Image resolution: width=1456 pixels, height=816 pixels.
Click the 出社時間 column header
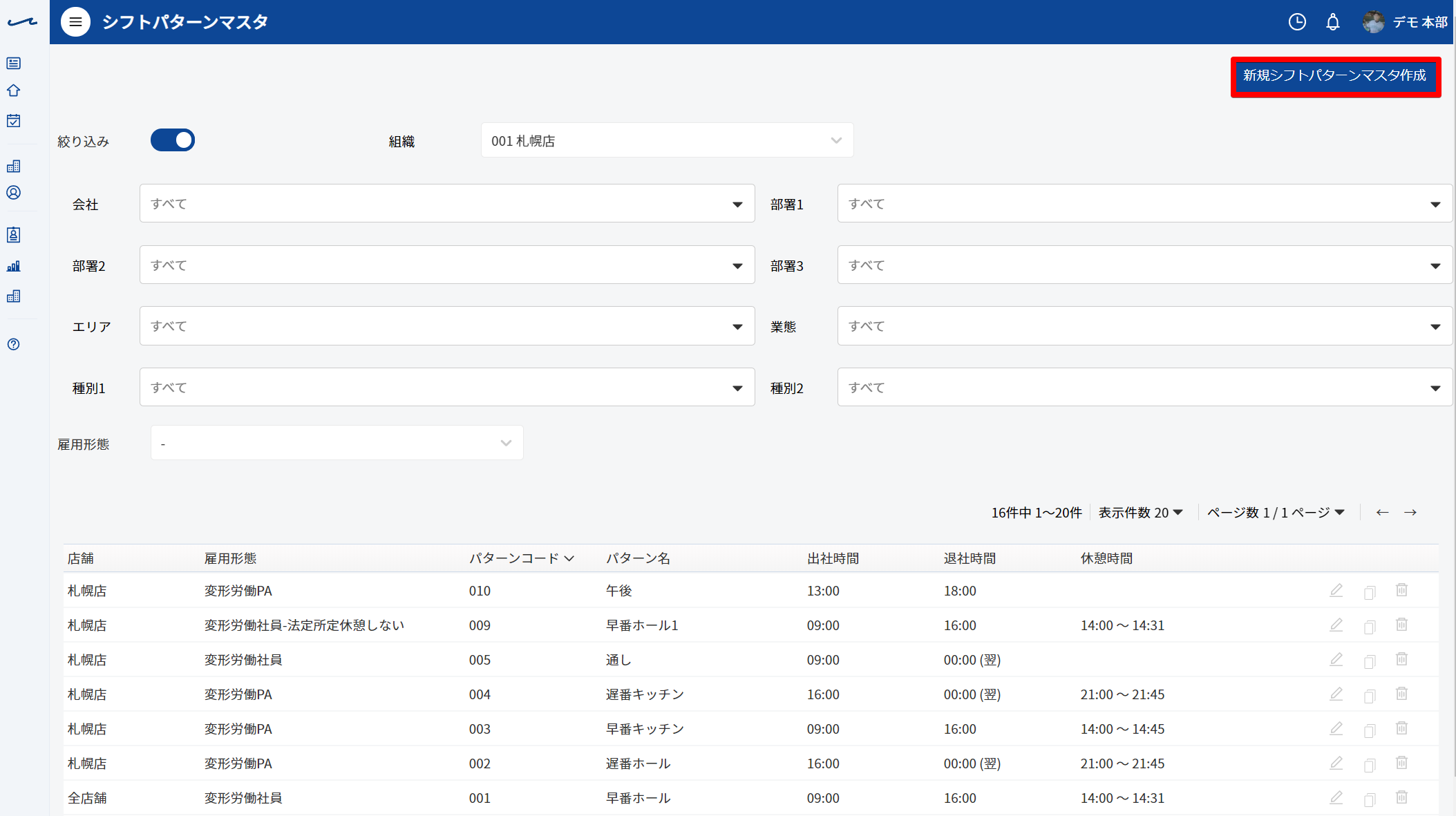[x=833, y=558]
